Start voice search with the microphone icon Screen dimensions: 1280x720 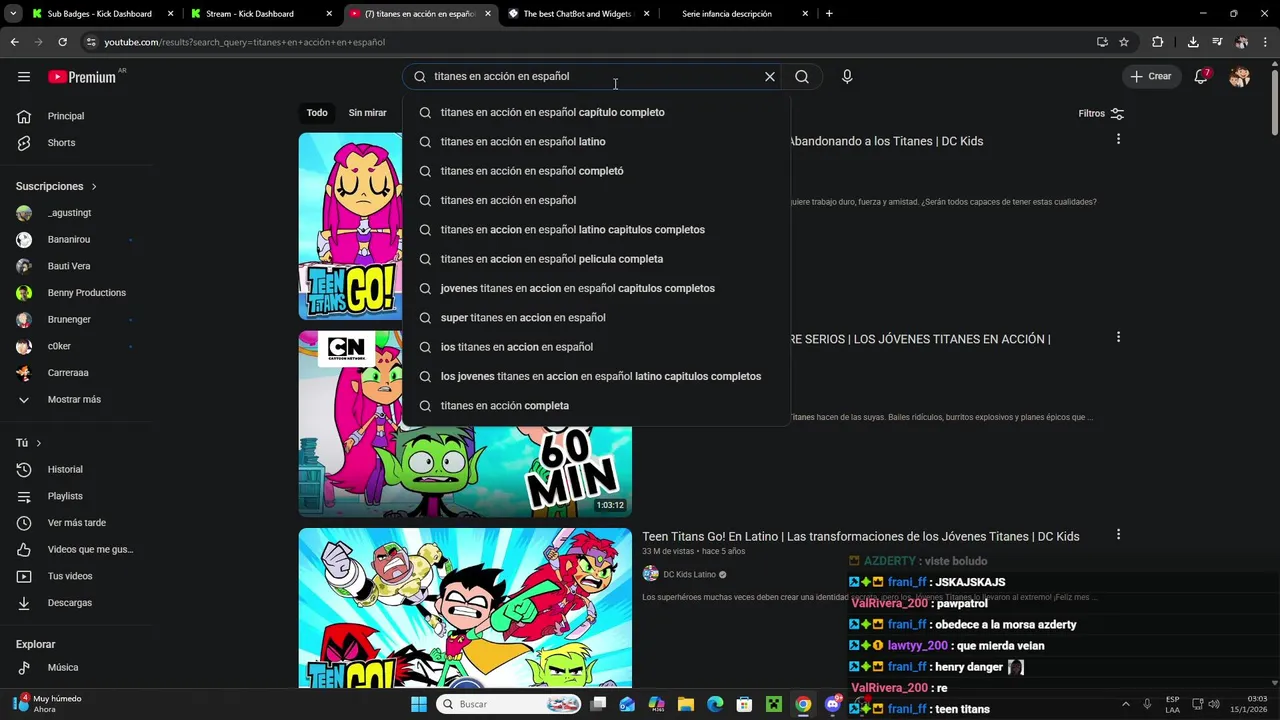(x=847, y=77)
